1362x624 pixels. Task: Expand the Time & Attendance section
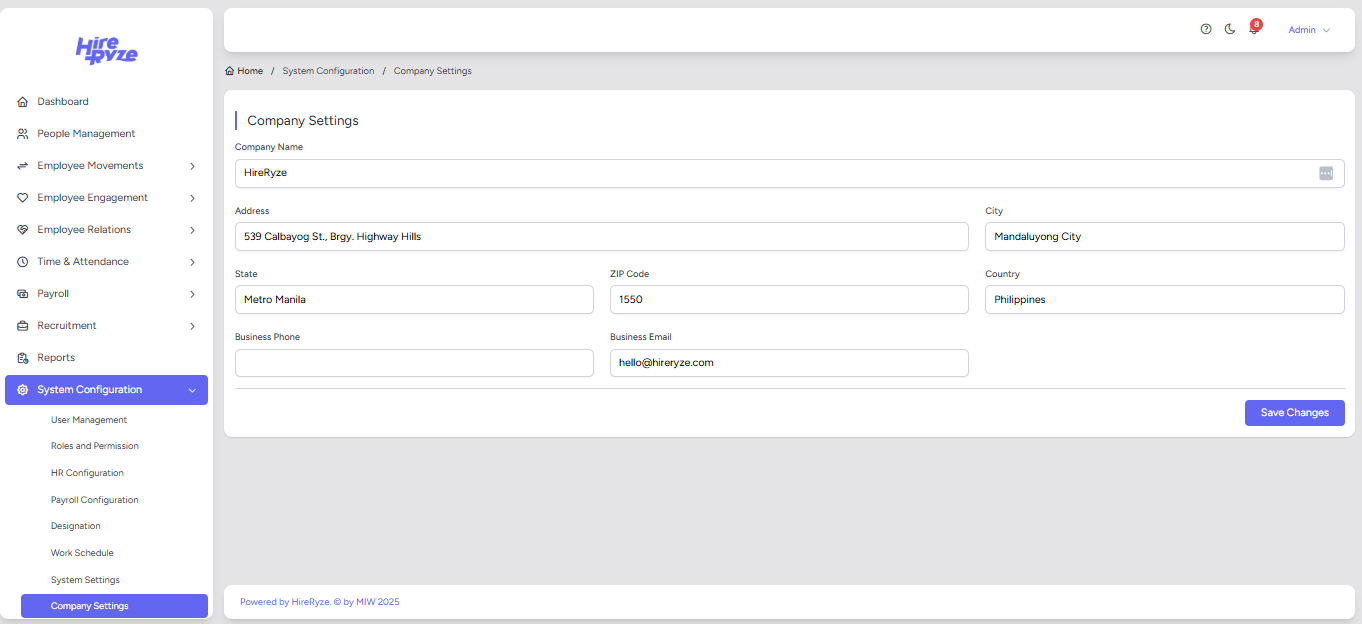[x=192, y=262]
